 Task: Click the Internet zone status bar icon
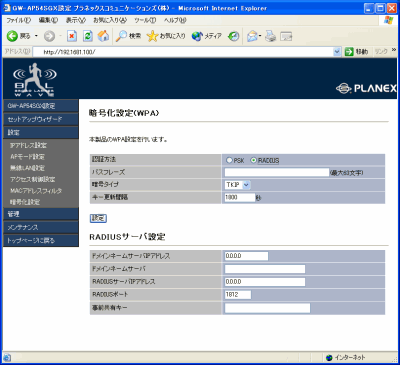pyautogui.click(x=329, y=358)
